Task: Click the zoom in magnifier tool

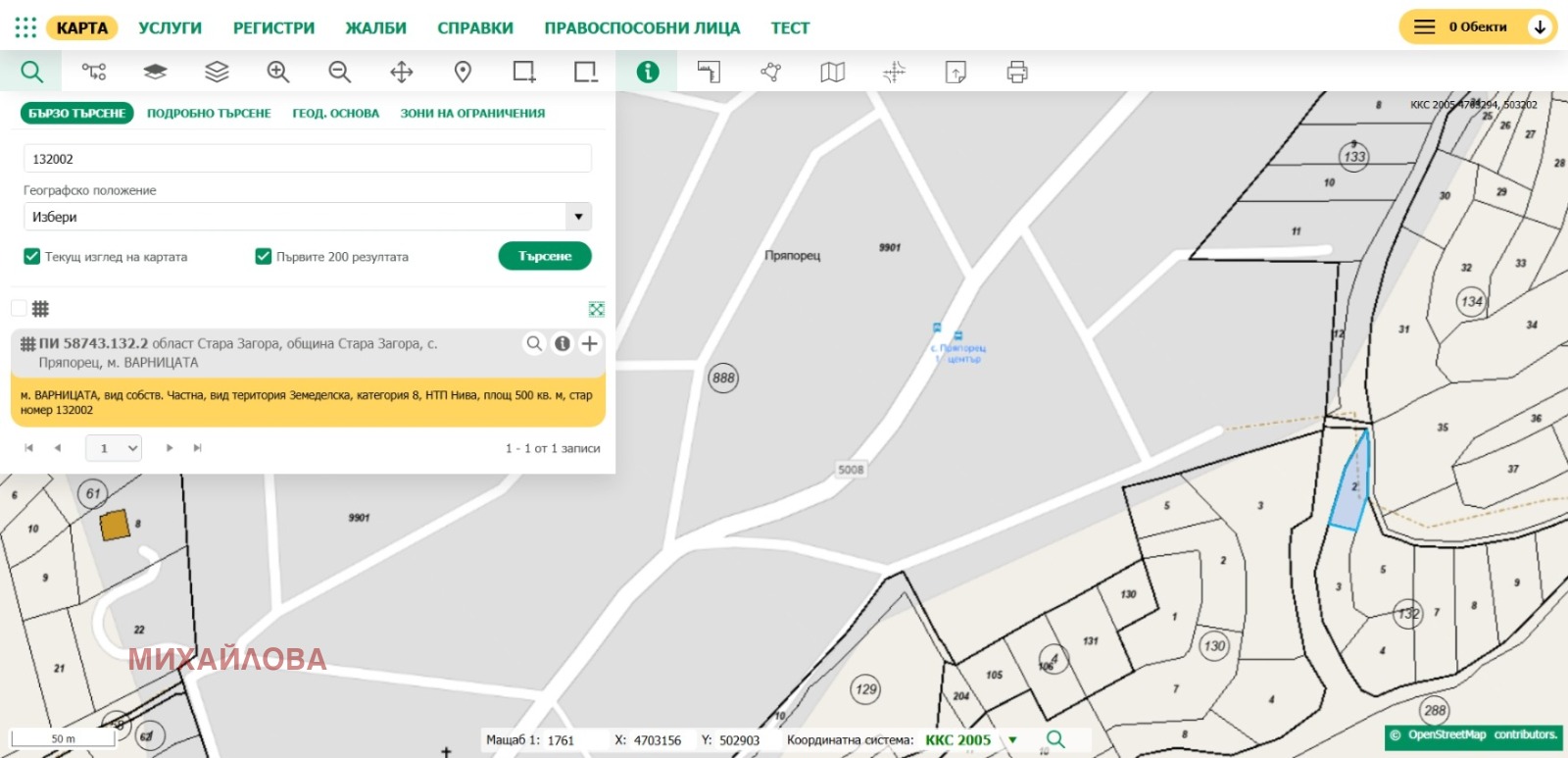Action: point(278,72)
